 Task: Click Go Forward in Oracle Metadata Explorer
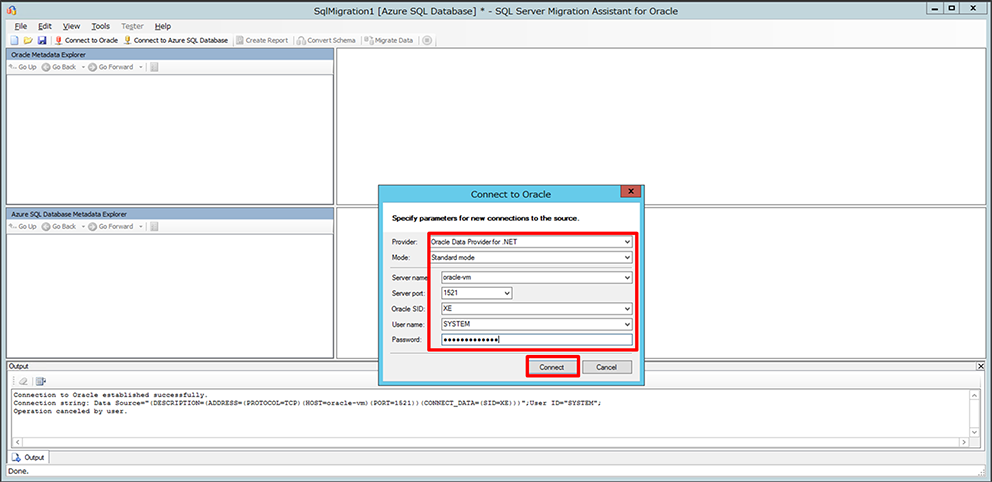(111, 66)
